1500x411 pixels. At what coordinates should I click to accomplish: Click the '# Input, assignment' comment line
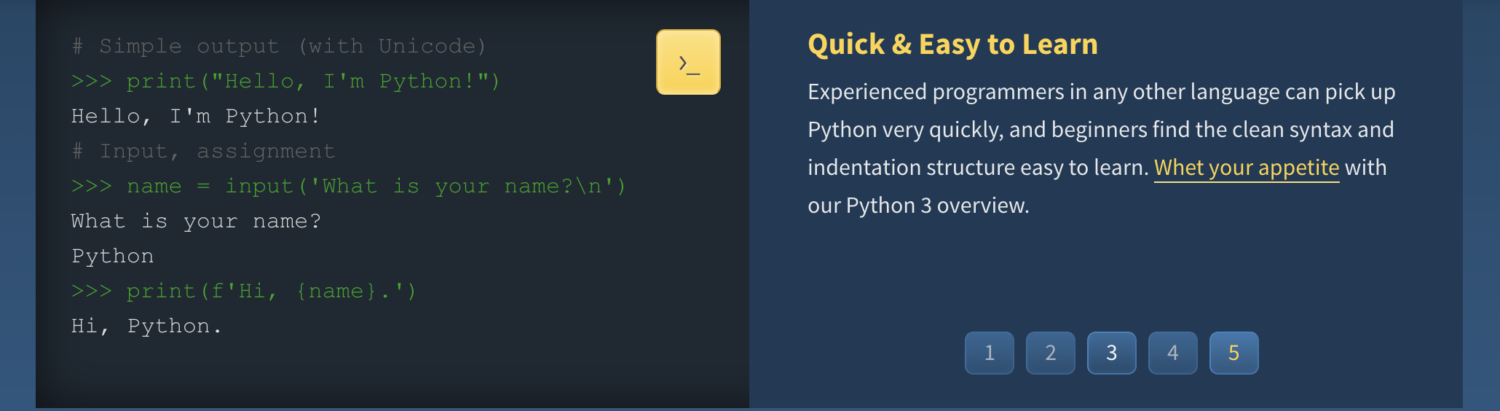[x=203, y=151]
